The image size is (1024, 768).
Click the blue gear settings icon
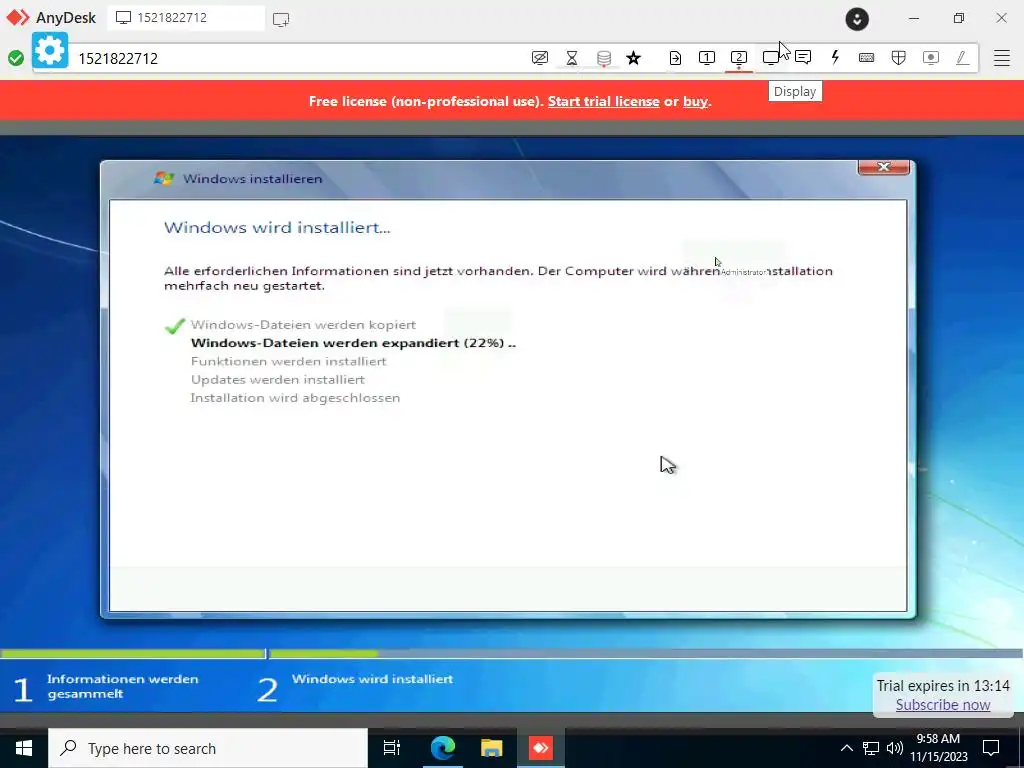[x=50, y=50]
